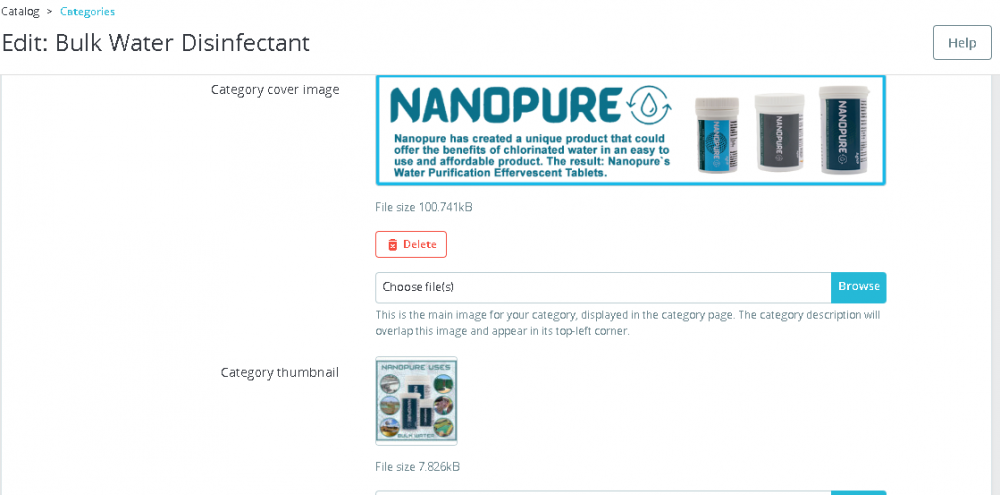This screenshot has height=495, width=1000.
Task: Open the Help panel
Action: (962, 43)
